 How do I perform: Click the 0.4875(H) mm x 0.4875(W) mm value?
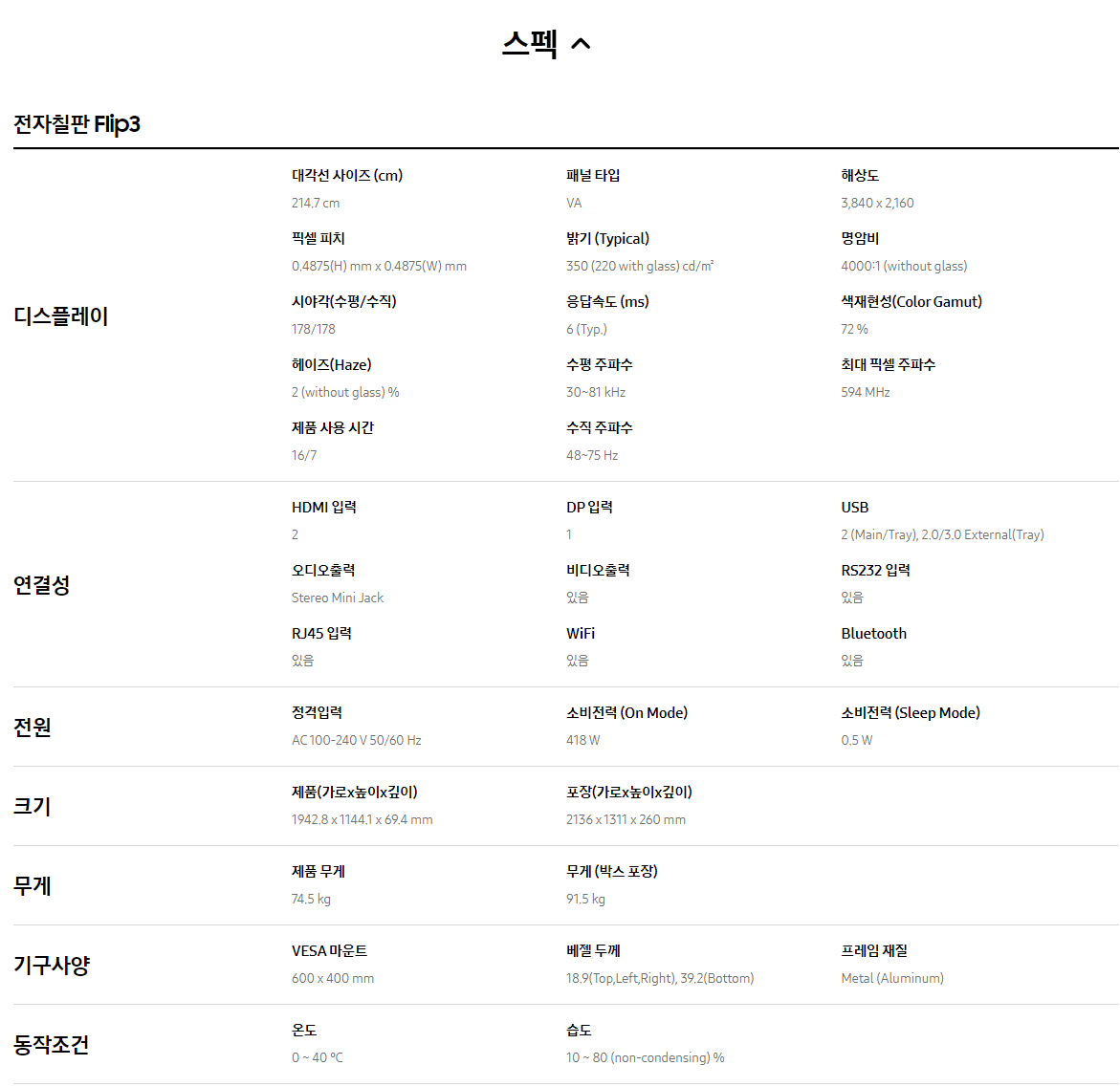click(380, 266)
